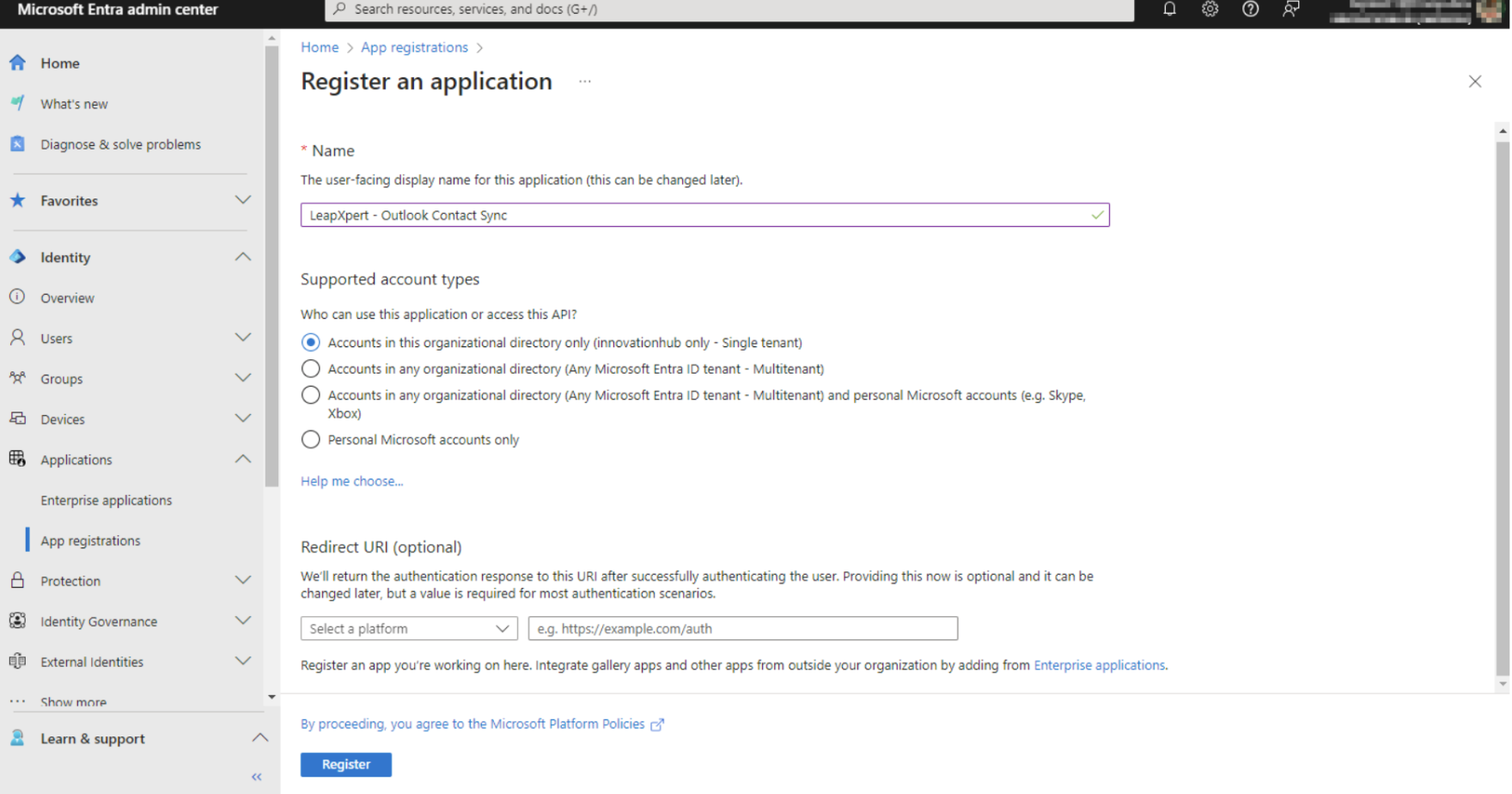The height and width of the screenshot is (794, 1512).
Task: Click the Users person icon
Action: click(17, 338)
